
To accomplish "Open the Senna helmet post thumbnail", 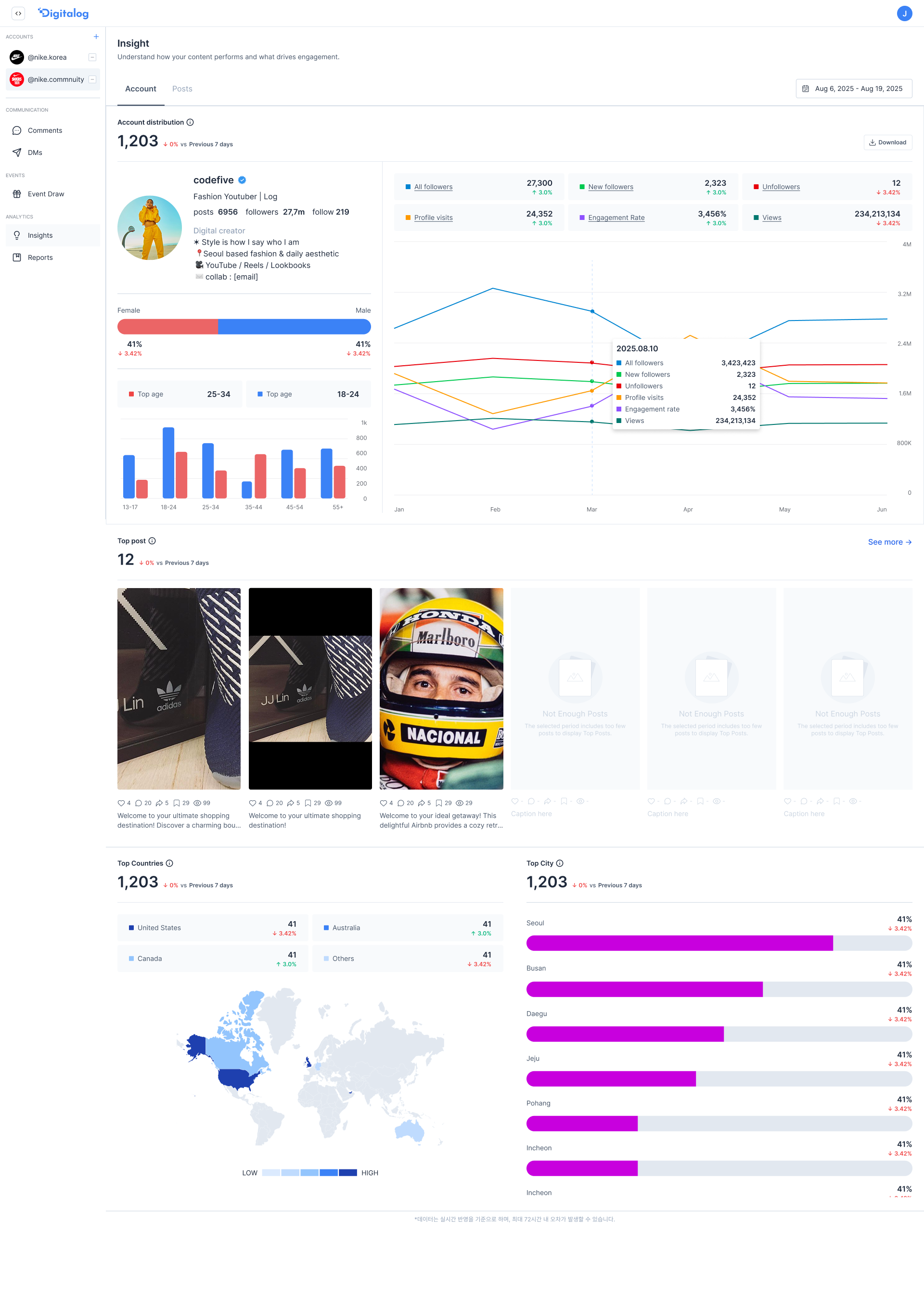I will tap(441, 689).
